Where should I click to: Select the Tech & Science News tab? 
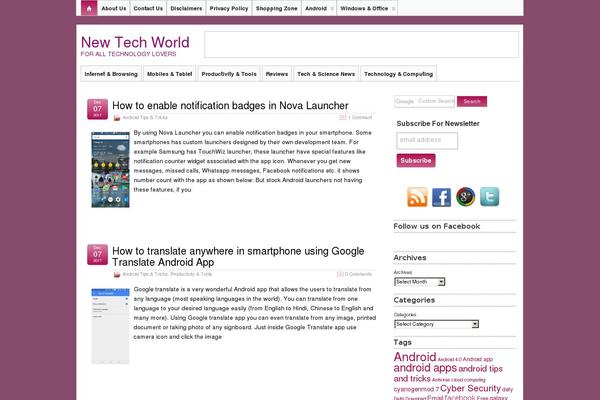click(326, 74)
